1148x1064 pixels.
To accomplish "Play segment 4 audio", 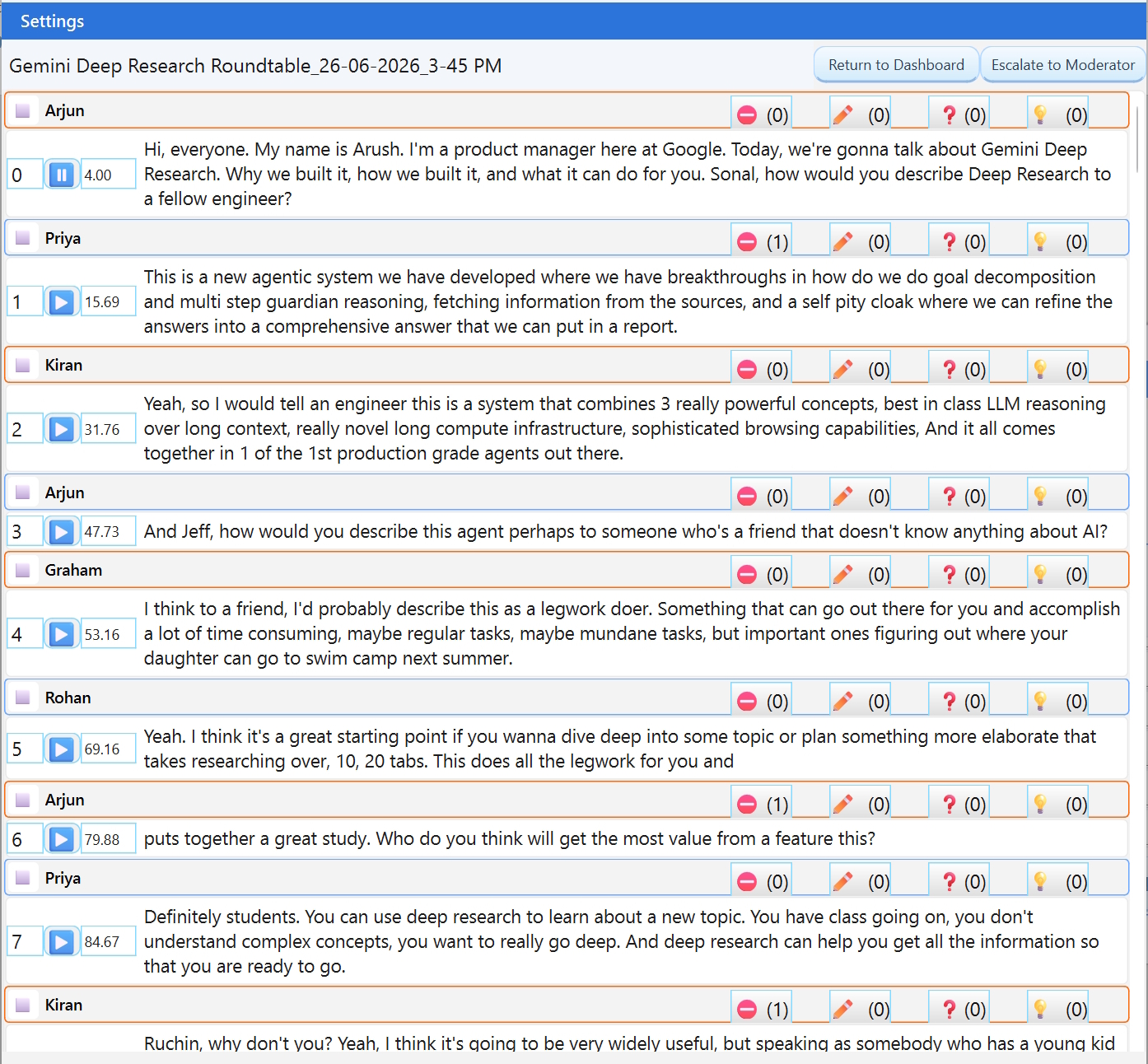I will coord(62,634).
